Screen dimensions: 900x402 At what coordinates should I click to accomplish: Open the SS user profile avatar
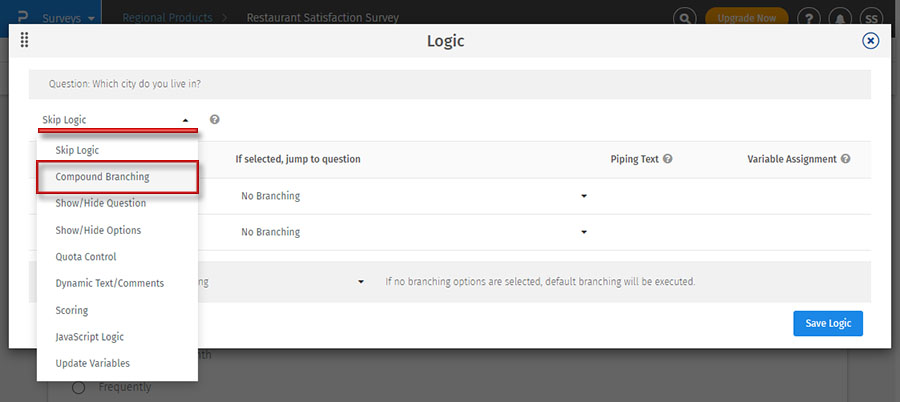870,18
